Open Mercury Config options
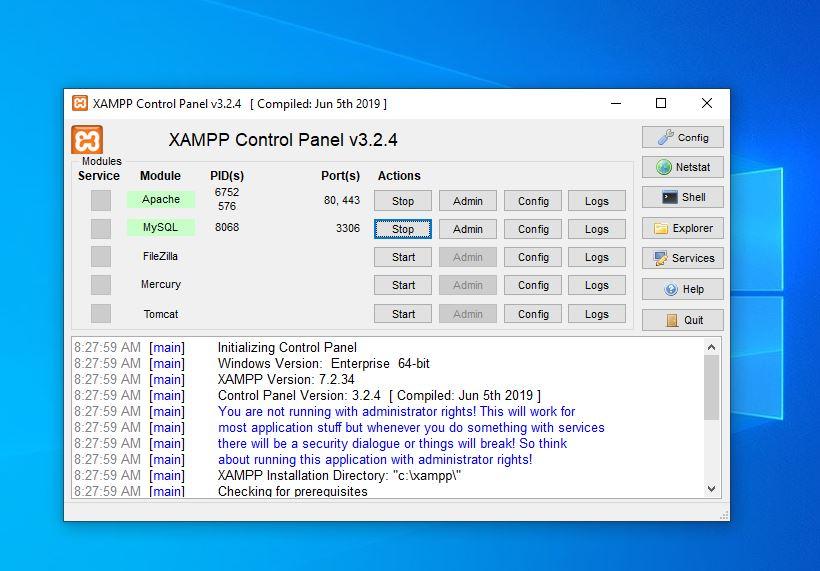This screenshot has height=571, width=820. click(x=533, y=286)
